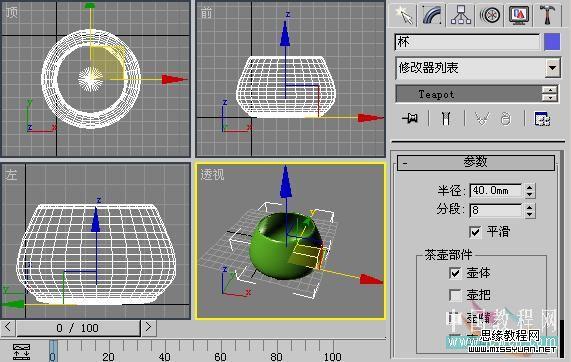Click Make Unique icon
The width and height of the screenshot is (571, 362).
(481, 119)
